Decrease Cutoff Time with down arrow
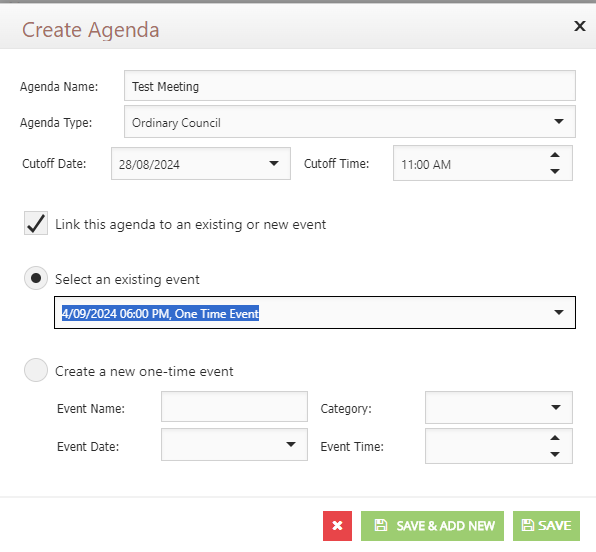 pos(555,171)
